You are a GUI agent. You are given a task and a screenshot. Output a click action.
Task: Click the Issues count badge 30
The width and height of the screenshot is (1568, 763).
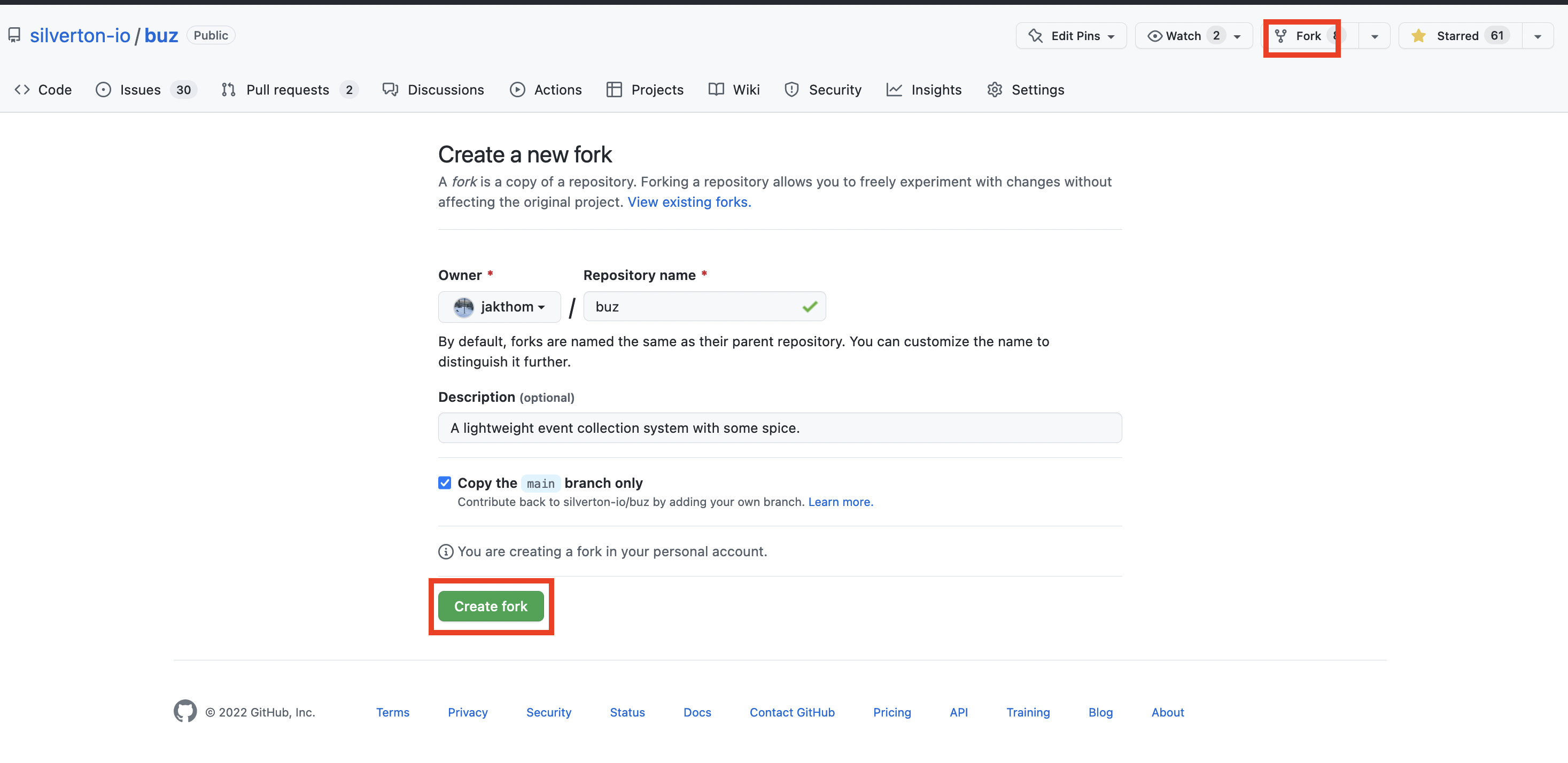183,90
